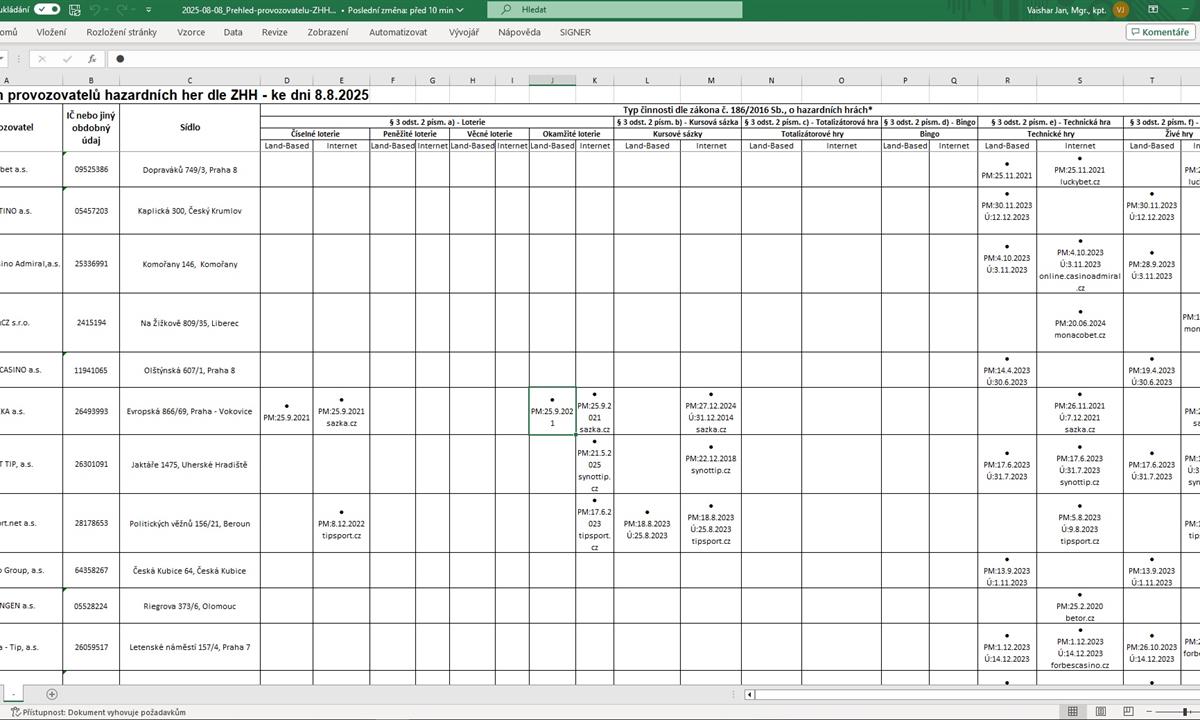This screenshot has width=1200, height=720.
Task: Switch to Page Break Preview view
Action: 1127,712
